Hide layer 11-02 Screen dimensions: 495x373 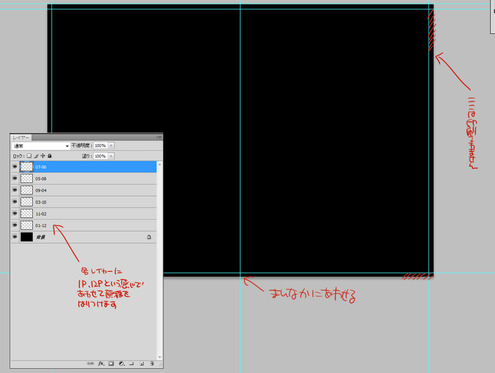(15, 213)
